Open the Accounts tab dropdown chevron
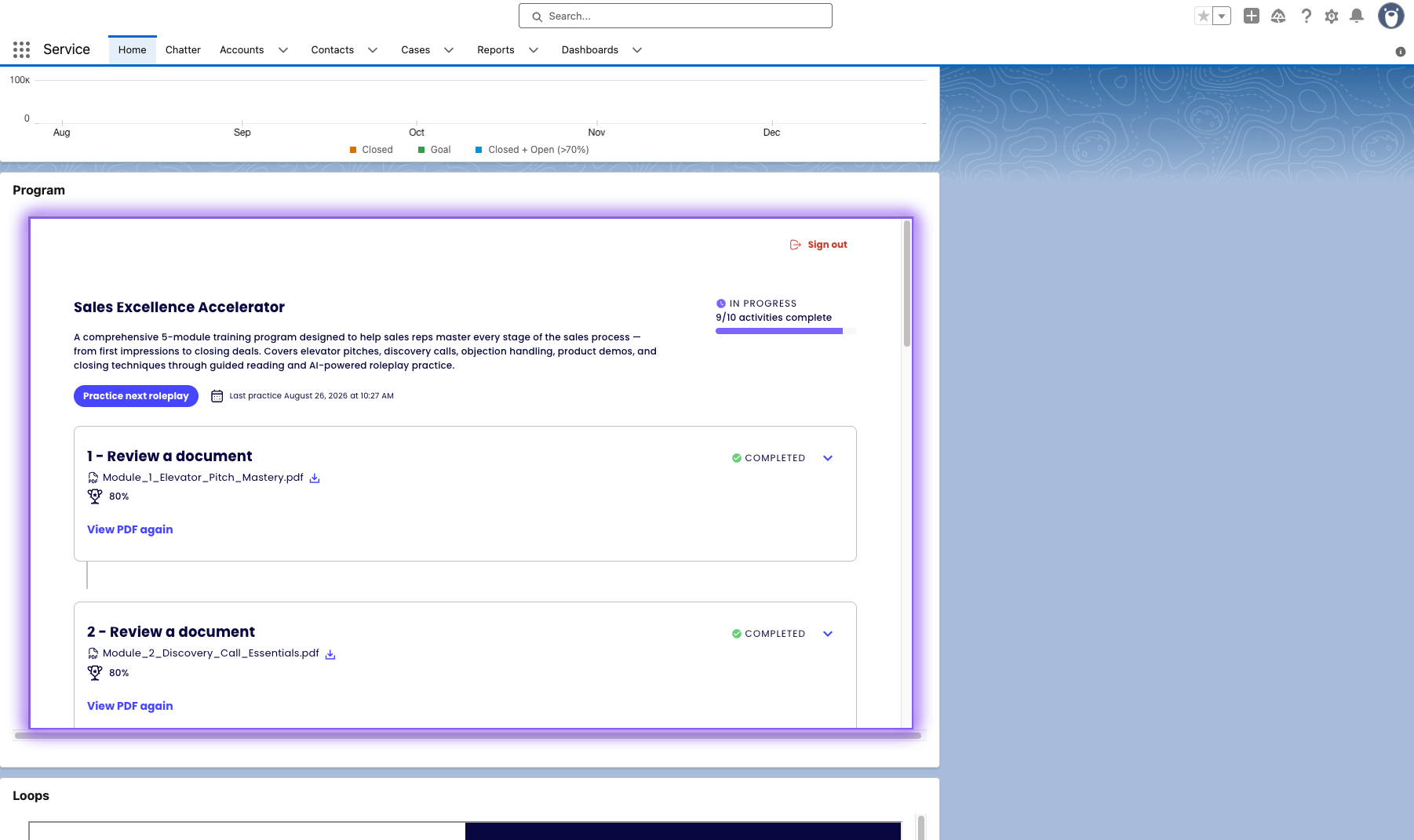Viewport: 1414px width, 840px height. click(283, 50)
